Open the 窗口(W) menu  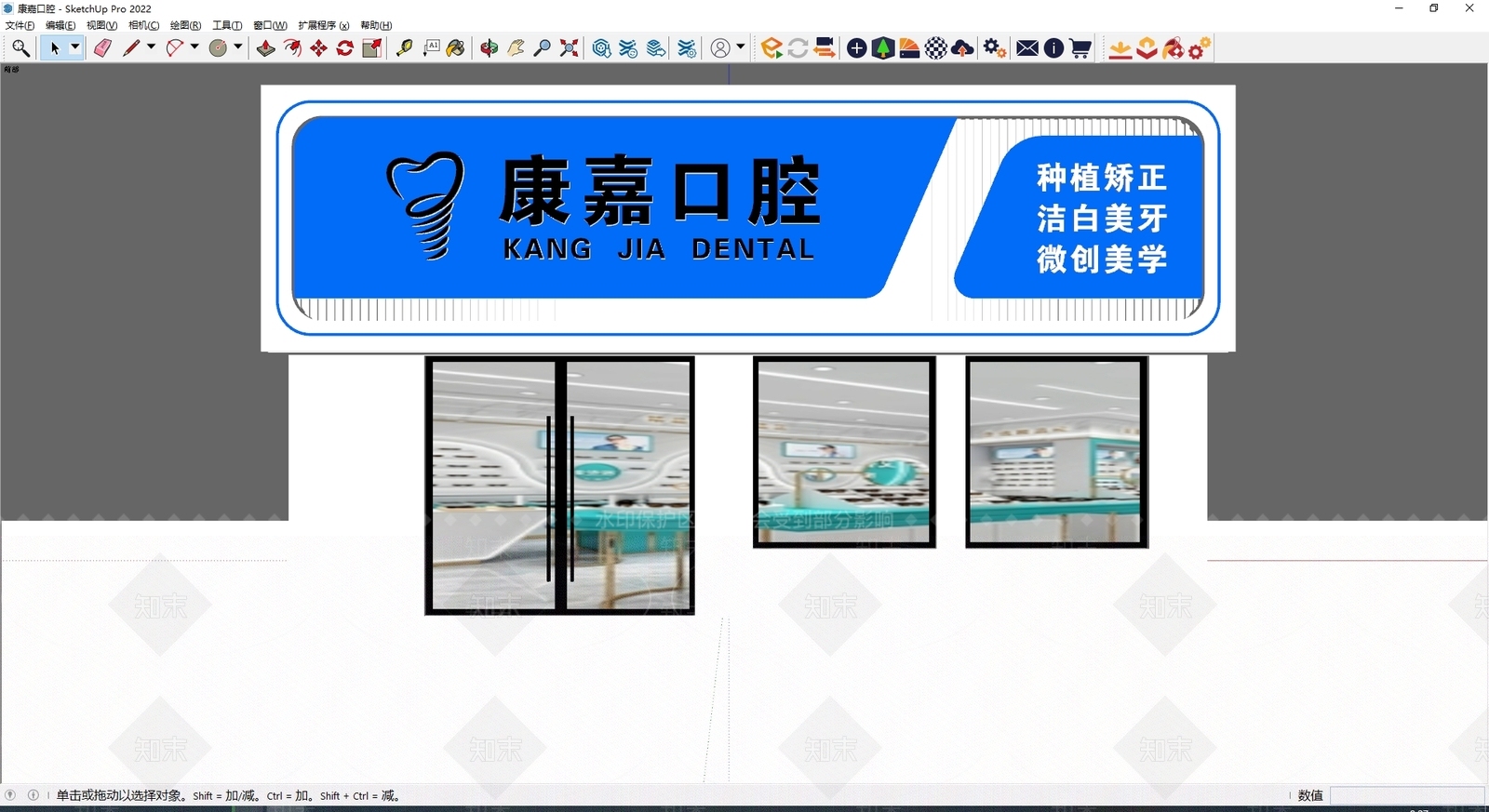pos(270,25)
